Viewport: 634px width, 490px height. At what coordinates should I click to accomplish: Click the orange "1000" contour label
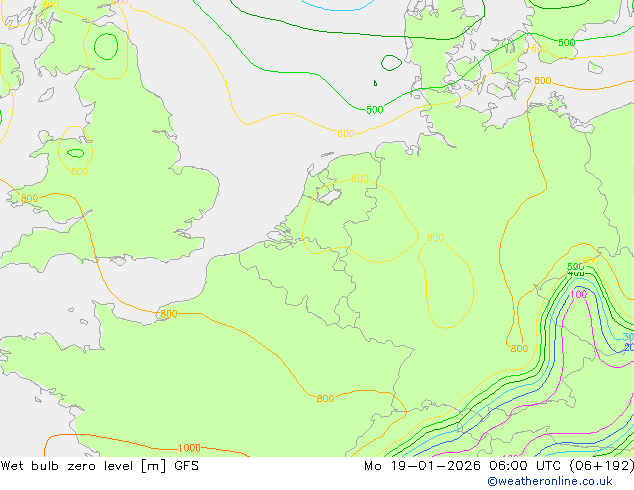pyautogui.click(x=189, y=448)
